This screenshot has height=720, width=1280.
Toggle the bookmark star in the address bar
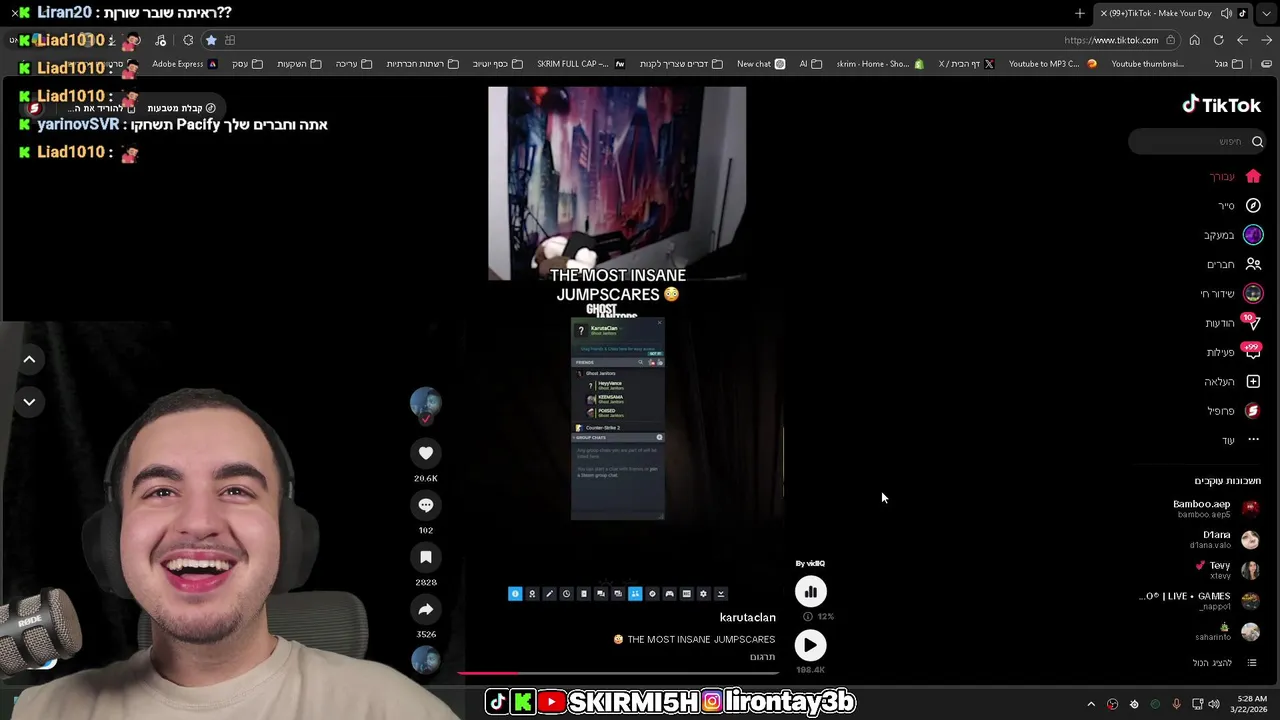tap(211, 40)
